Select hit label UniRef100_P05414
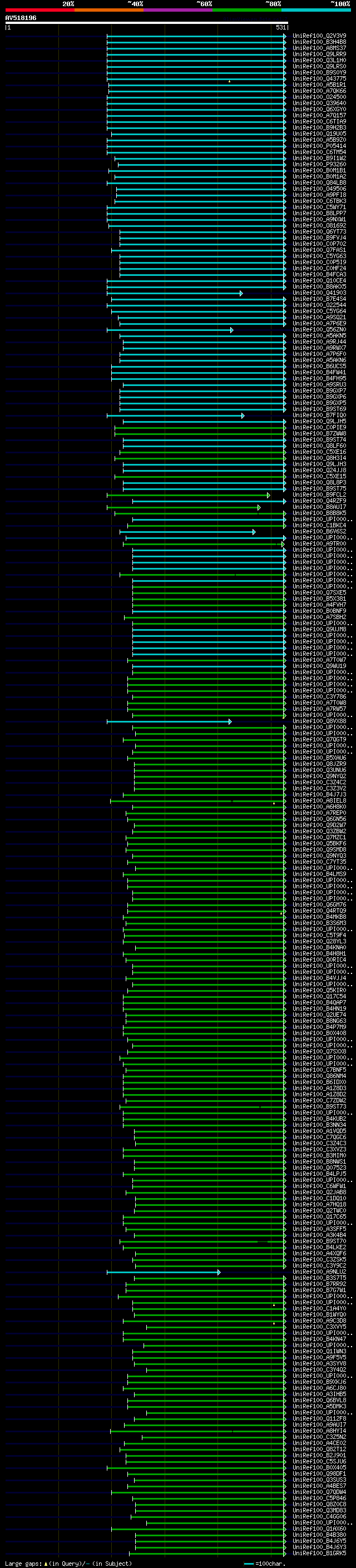Screen dimensions: 356x1568 tap(319, 146)
